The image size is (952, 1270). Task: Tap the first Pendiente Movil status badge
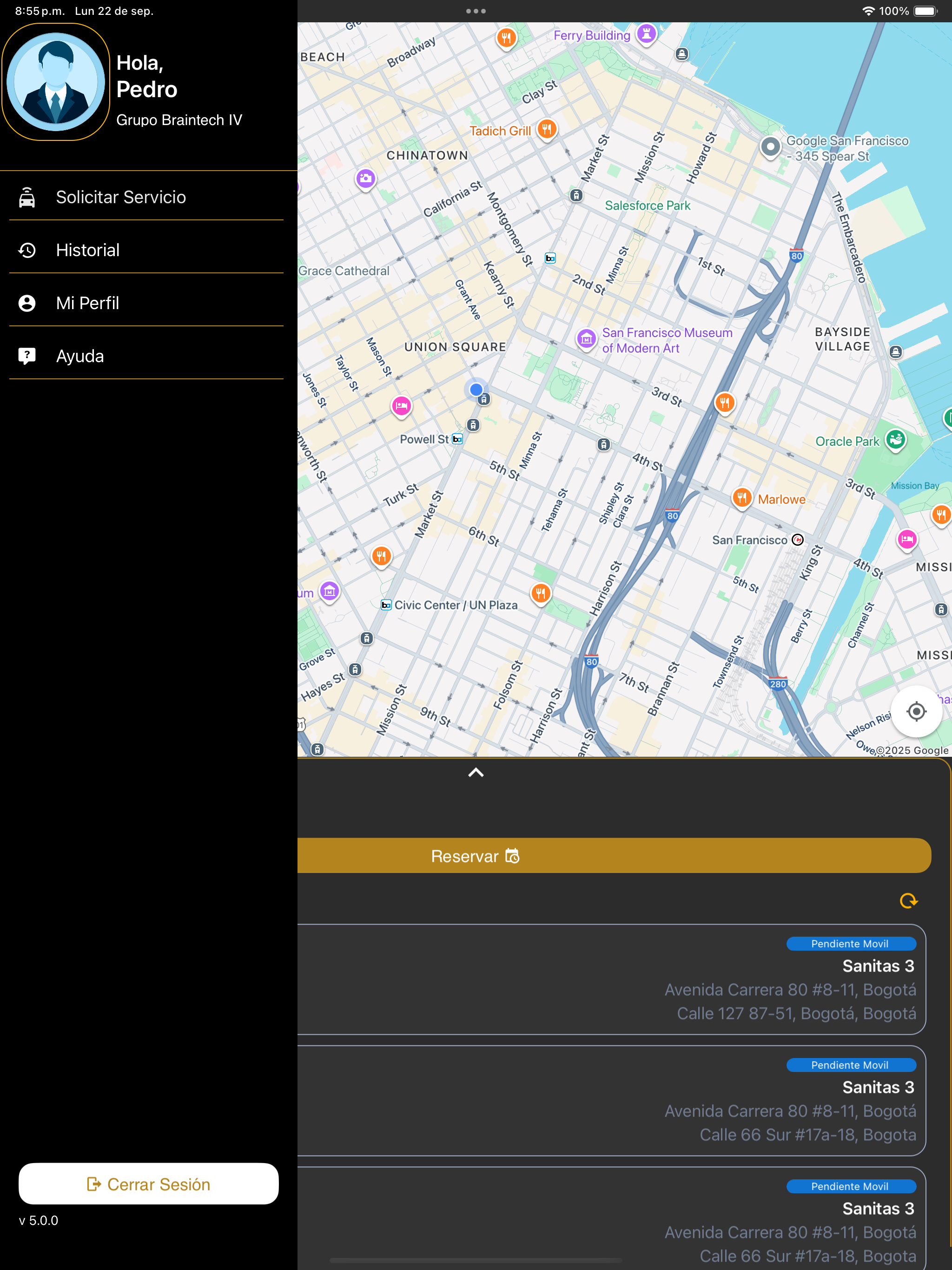(x=851, y=943)
